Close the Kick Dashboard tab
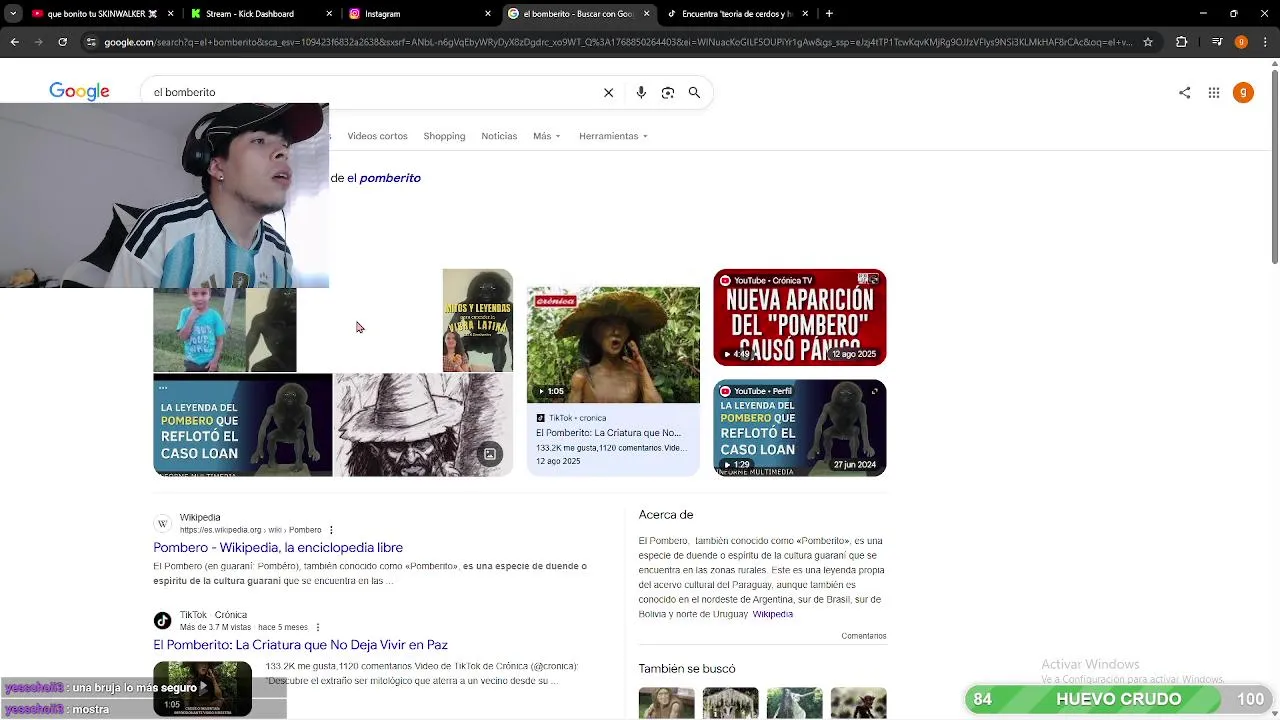 [330, 14]
